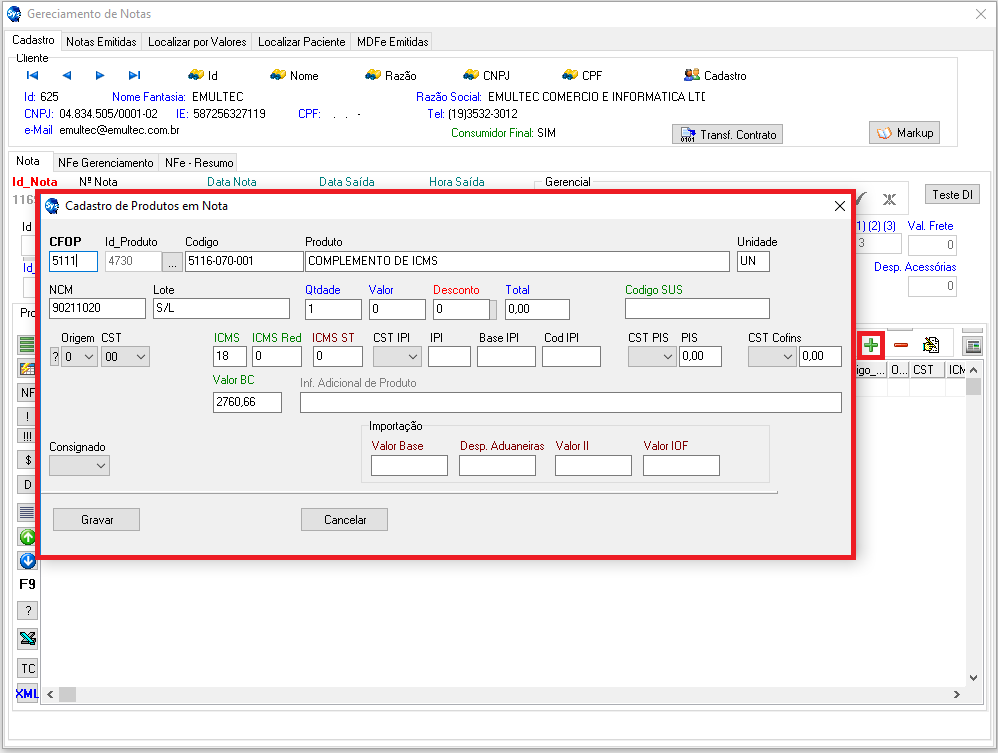The image size is (998, 753).
Task: Open the Origem dropdown
Action: click(79, 356)
